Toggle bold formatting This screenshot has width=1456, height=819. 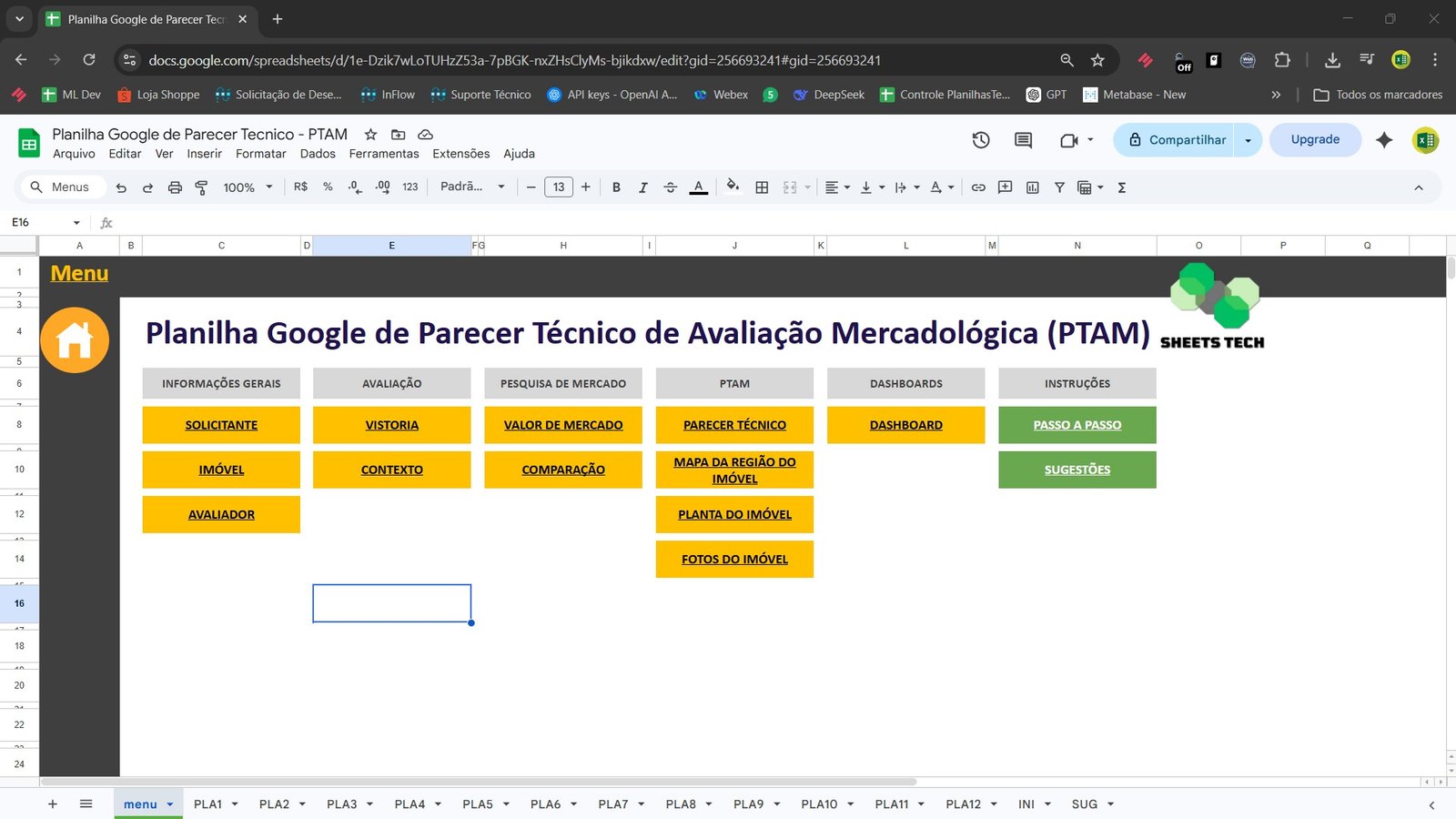pyautogui.click(x=616, y=187)
